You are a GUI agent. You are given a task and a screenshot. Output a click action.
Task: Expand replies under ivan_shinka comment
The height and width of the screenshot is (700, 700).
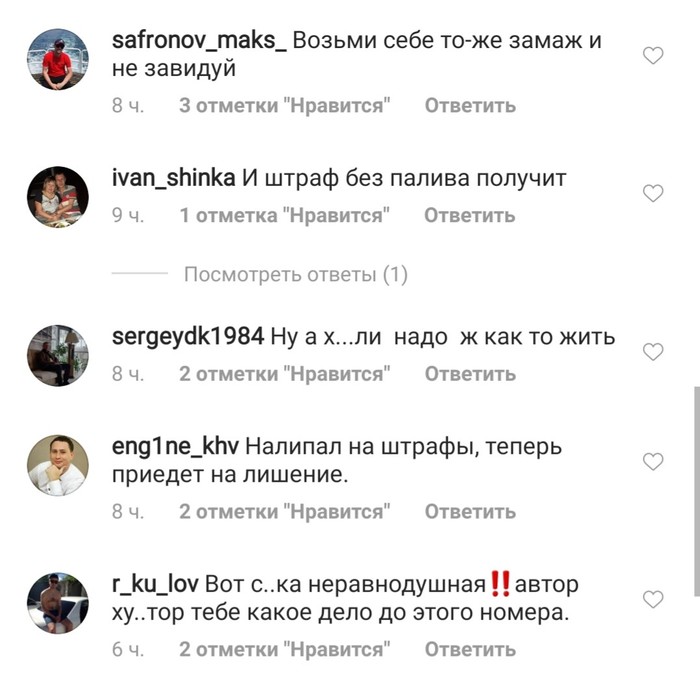[x=296, y=274]
